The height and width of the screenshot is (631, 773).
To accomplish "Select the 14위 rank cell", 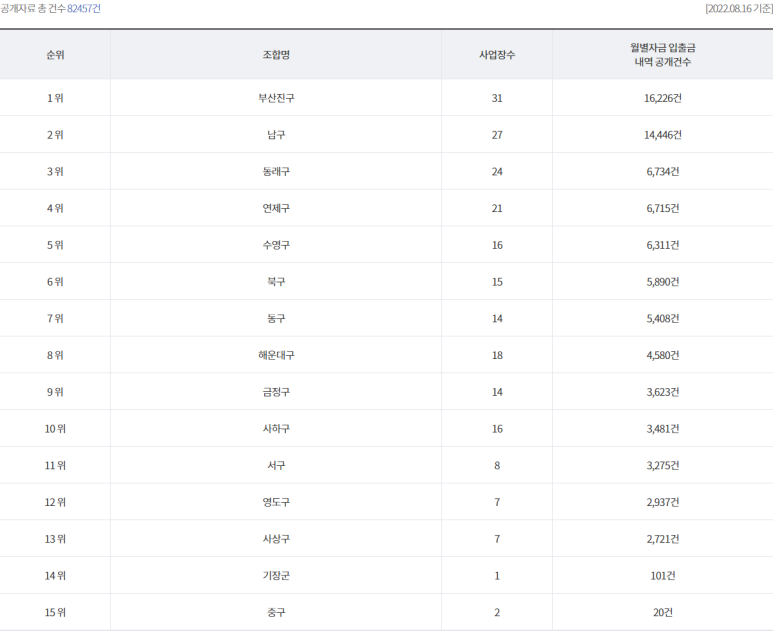I will (55, 575).
